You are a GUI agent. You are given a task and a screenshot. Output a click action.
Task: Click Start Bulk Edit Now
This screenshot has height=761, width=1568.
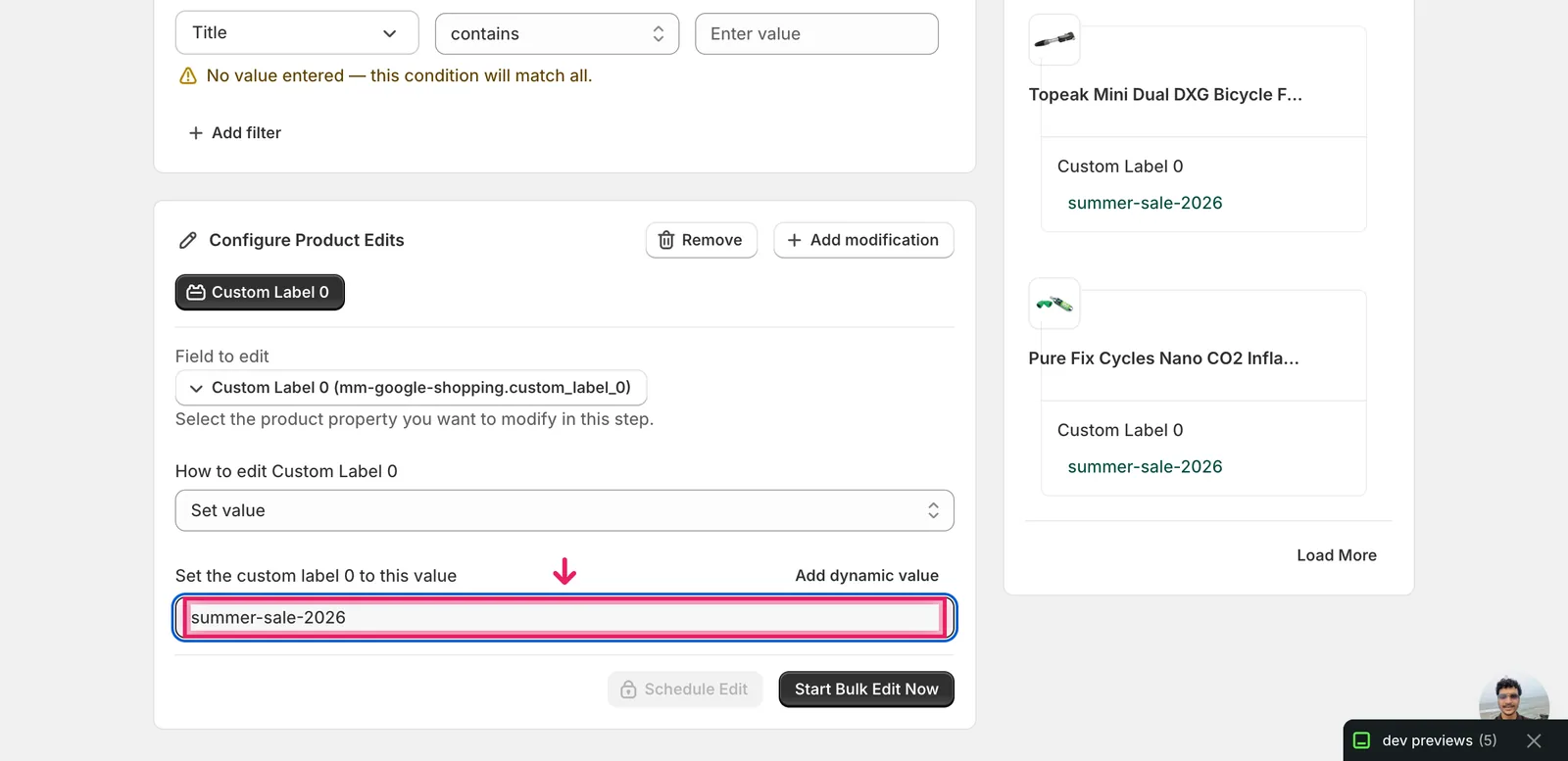(x=866, y=690)
